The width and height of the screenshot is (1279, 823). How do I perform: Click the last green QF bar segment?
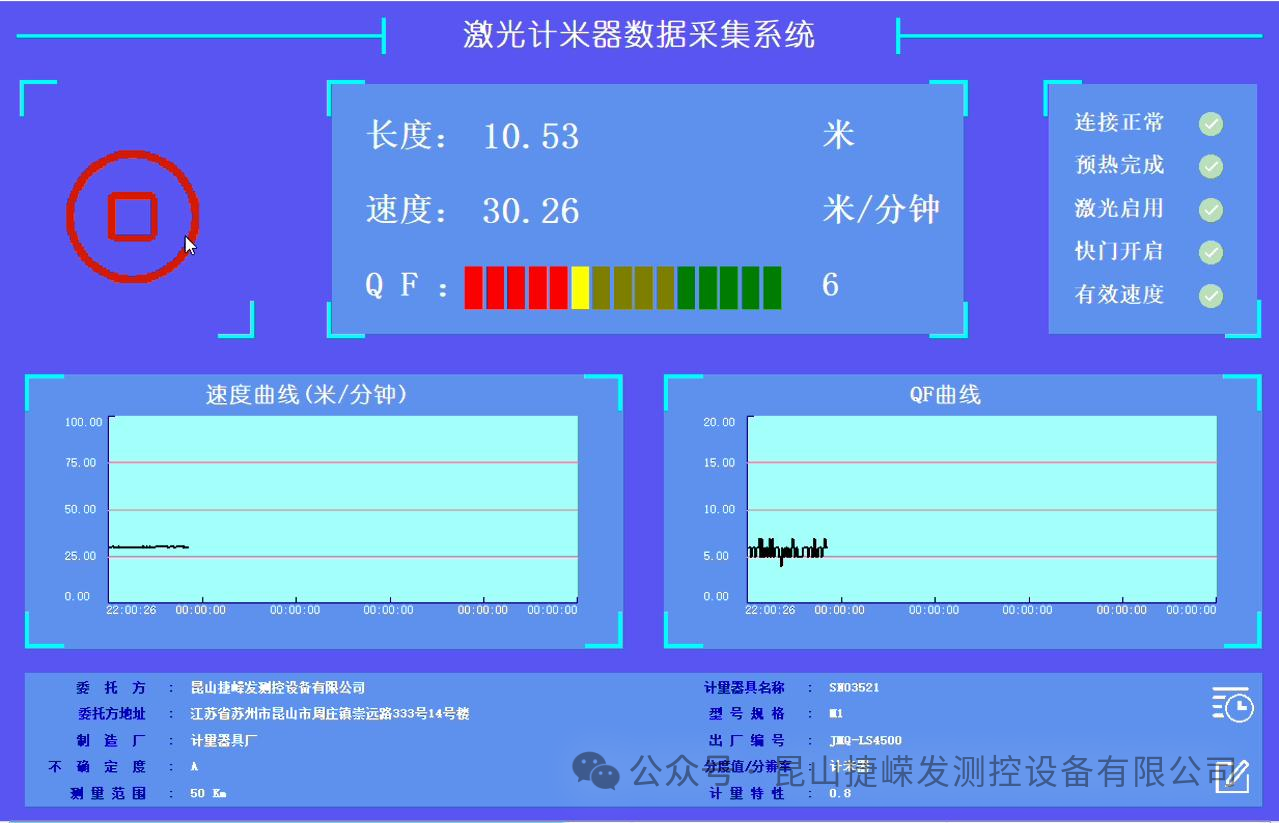(x=771, y=288)
